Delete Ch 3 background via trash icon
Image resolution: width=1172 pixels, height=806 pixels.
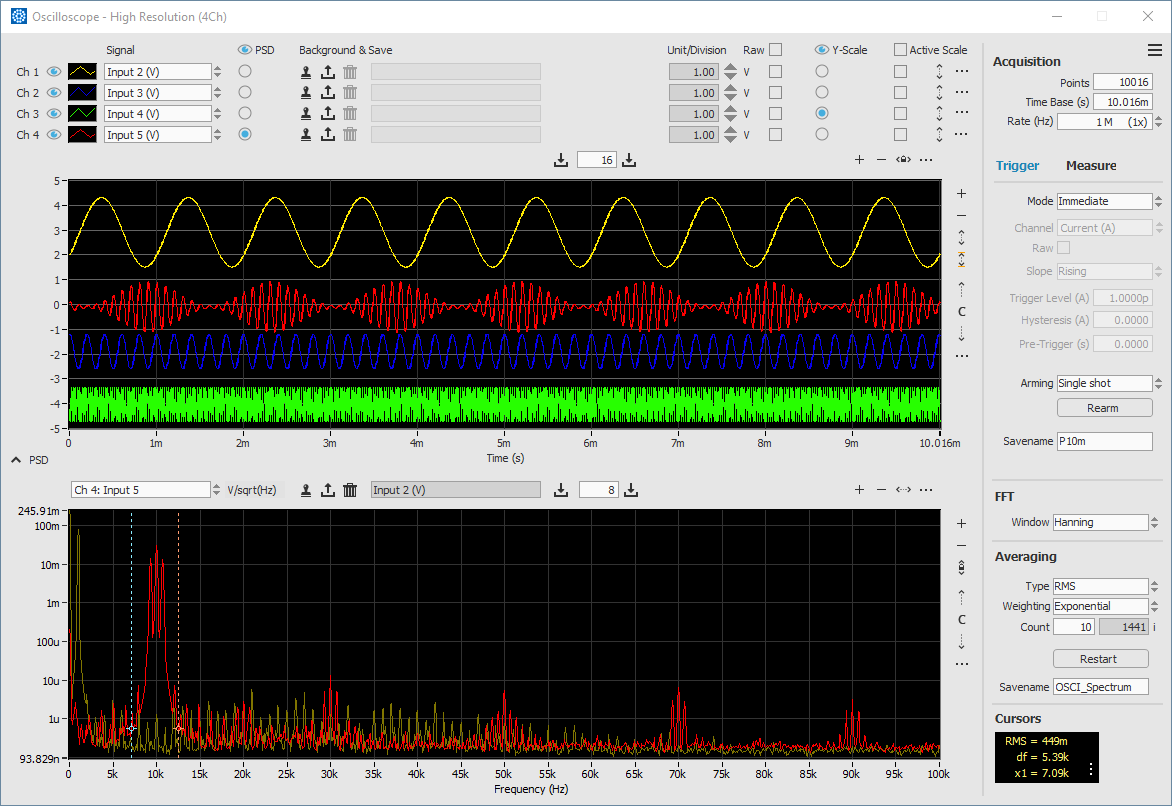tap(349, 113)
